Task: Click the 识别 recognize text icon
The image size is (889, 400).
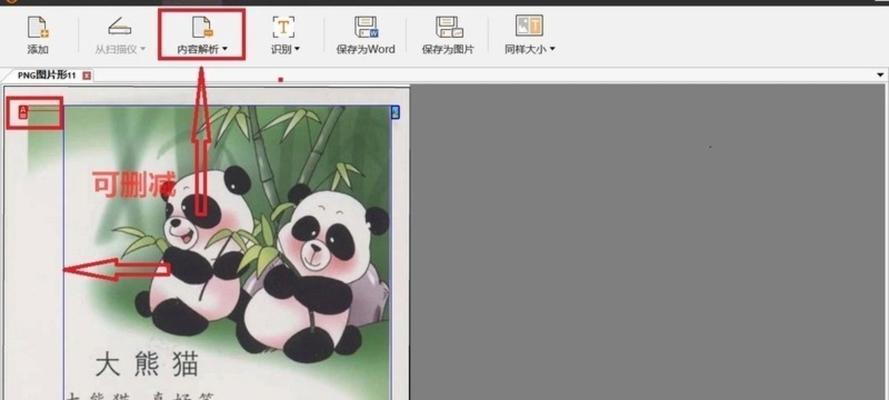Action: (283, 27)
